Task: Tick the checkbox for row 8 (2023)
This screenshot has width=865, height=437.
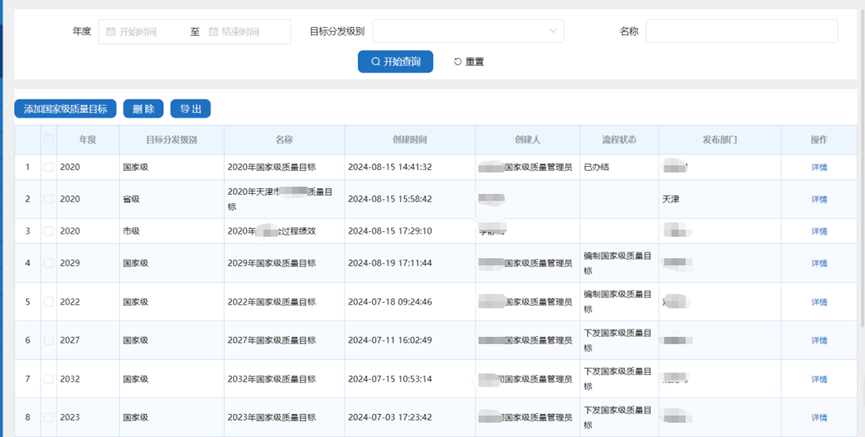Action: tap(48, 418)
